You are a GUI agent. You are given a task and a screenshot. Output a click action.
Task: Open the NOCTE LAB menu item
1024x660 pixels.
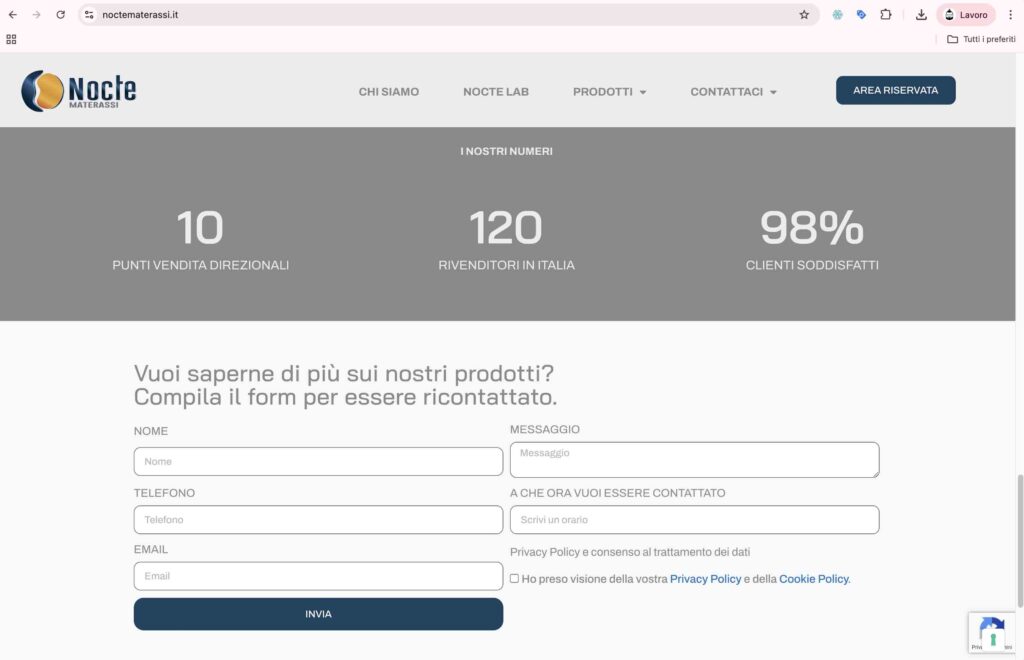pyautogui.click(x=496, y=92)
